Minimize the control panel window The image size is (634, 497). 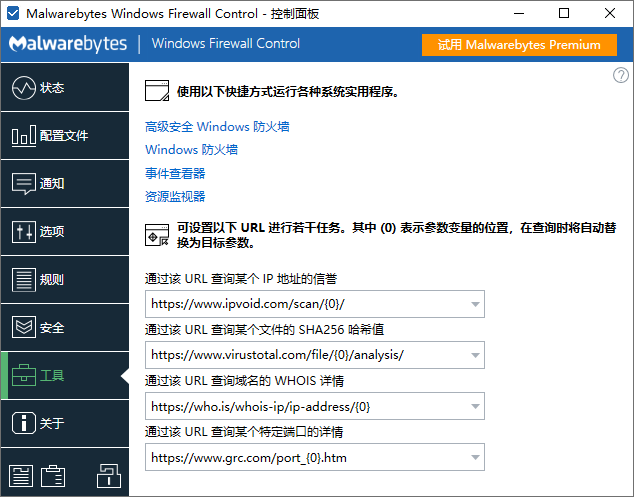coord(519,13)
